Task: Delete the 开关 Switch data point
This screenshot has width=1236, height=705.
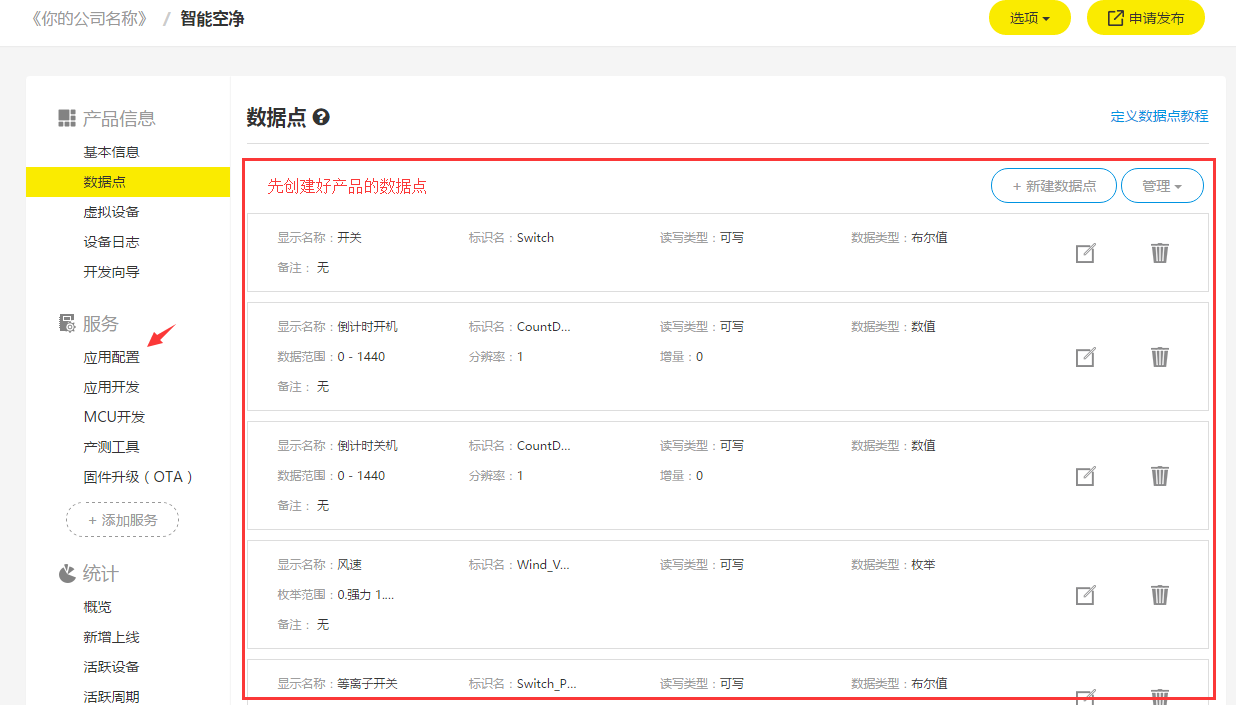Action: pyautogui.click(x=1159, y=253)
